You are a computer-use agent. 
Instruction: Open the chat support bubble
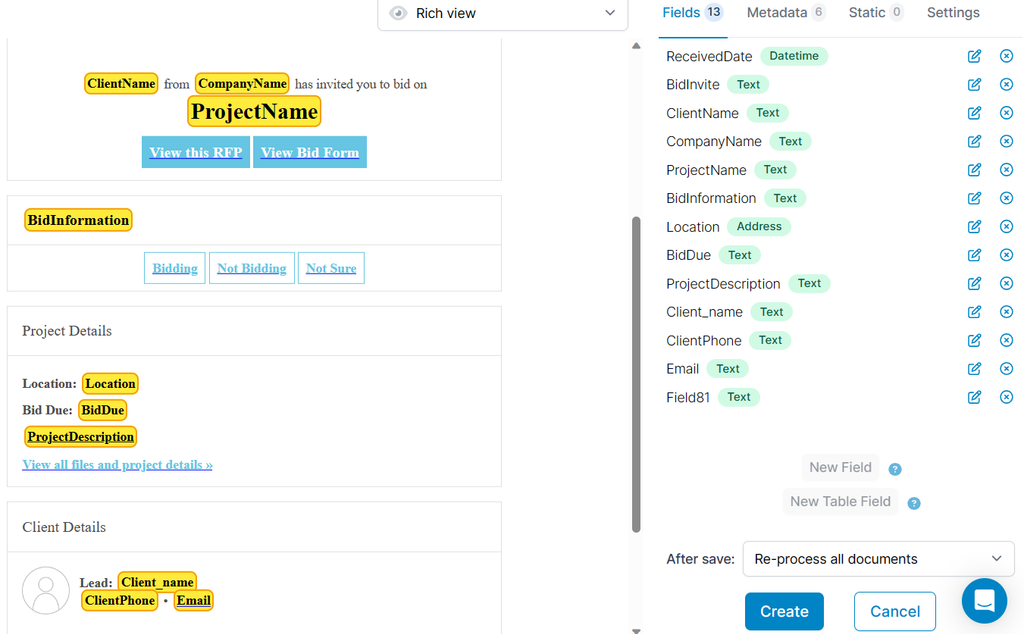[x=984, y=601]
